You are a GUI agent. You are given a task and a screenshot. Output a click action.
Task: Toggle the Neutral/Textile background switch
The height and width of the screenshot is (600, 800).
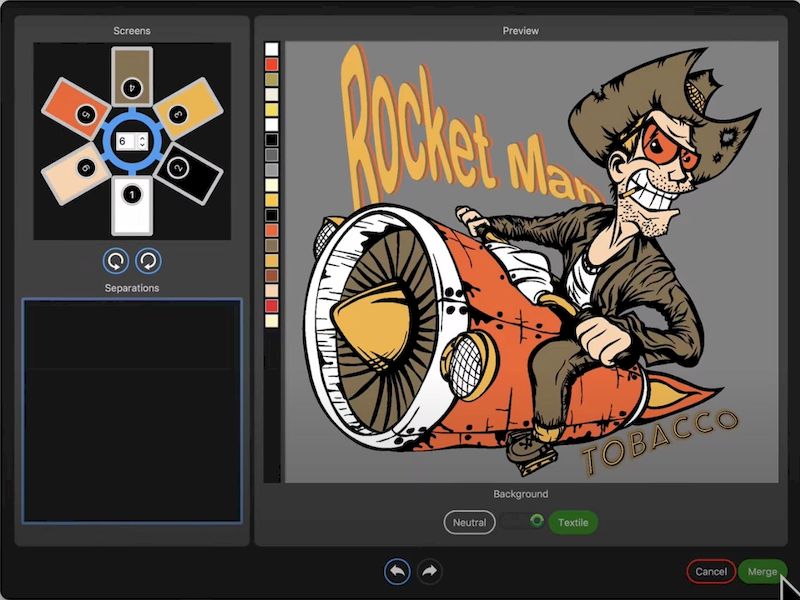tap(523, 521)
